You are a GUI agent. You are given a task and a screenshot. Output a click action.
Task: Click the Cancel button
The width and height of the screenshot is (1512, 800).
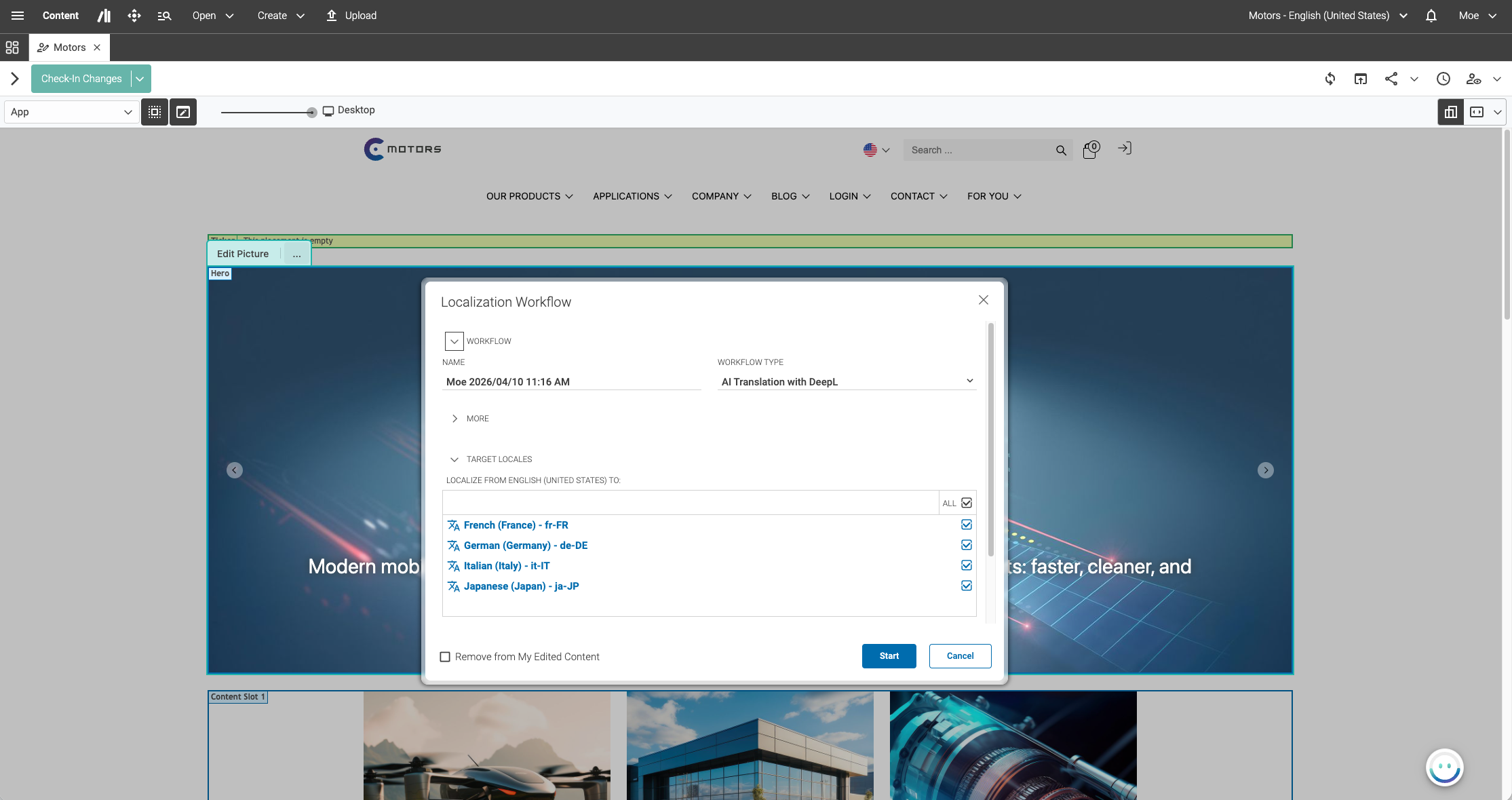point(960,655)
